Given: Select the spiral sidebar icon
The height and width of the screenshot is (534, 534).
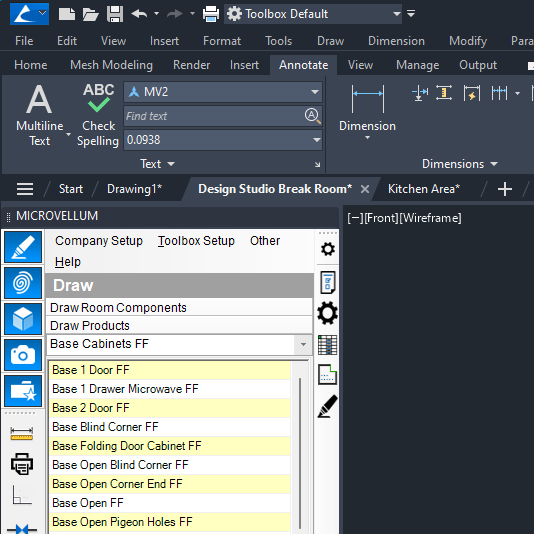Looking at the screenshot, I should coord(23,283).
